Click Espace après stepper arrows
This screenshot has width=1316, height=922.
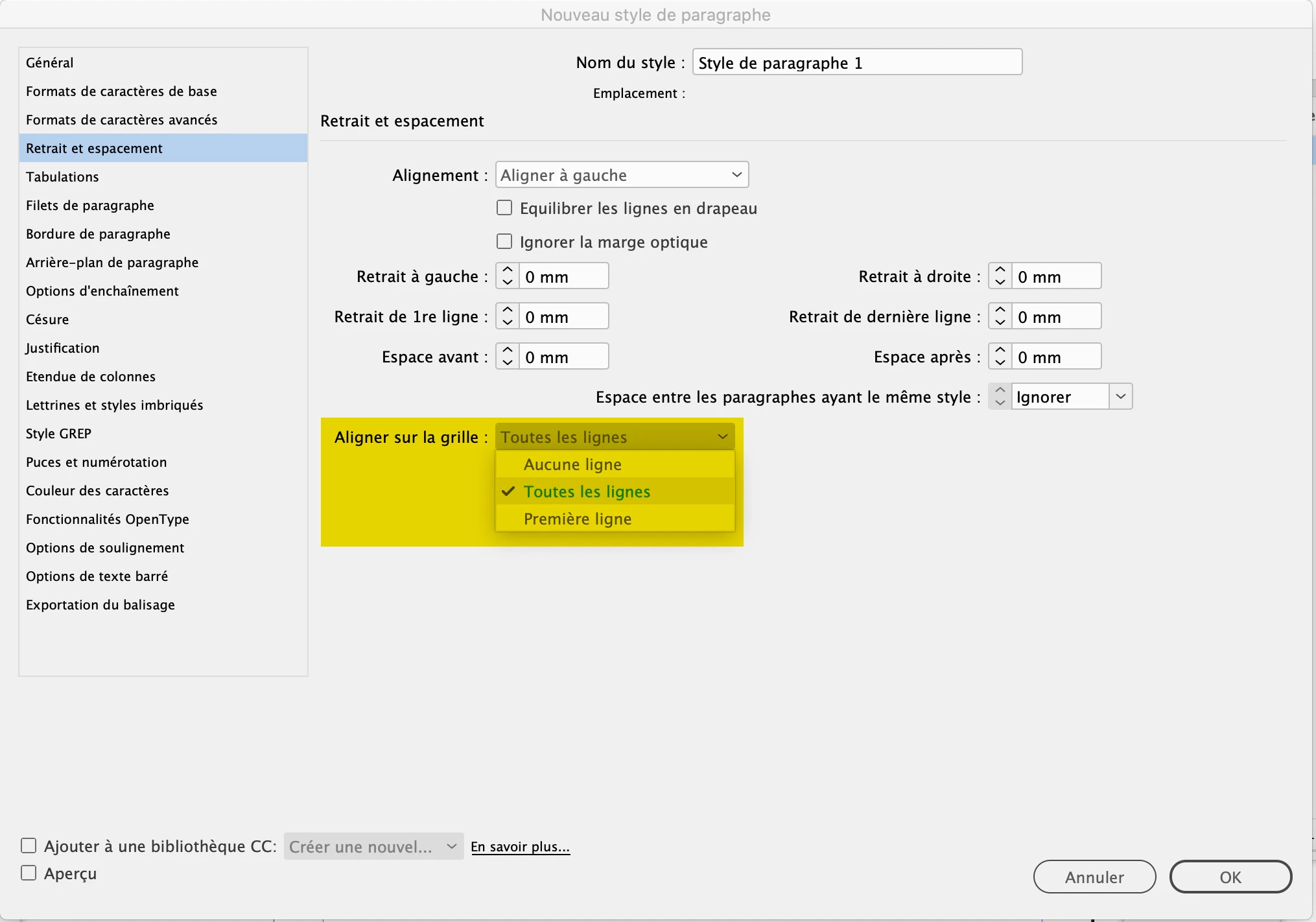1000,357
